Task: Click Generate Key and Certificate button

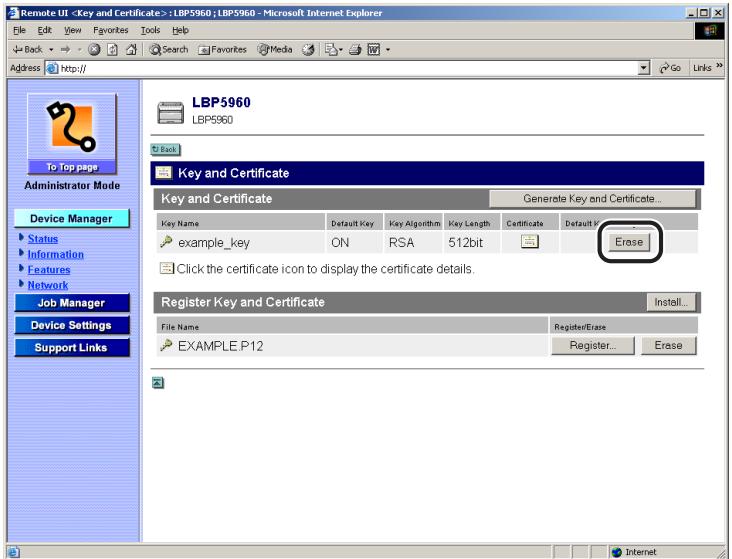Action: coord(592,199)
